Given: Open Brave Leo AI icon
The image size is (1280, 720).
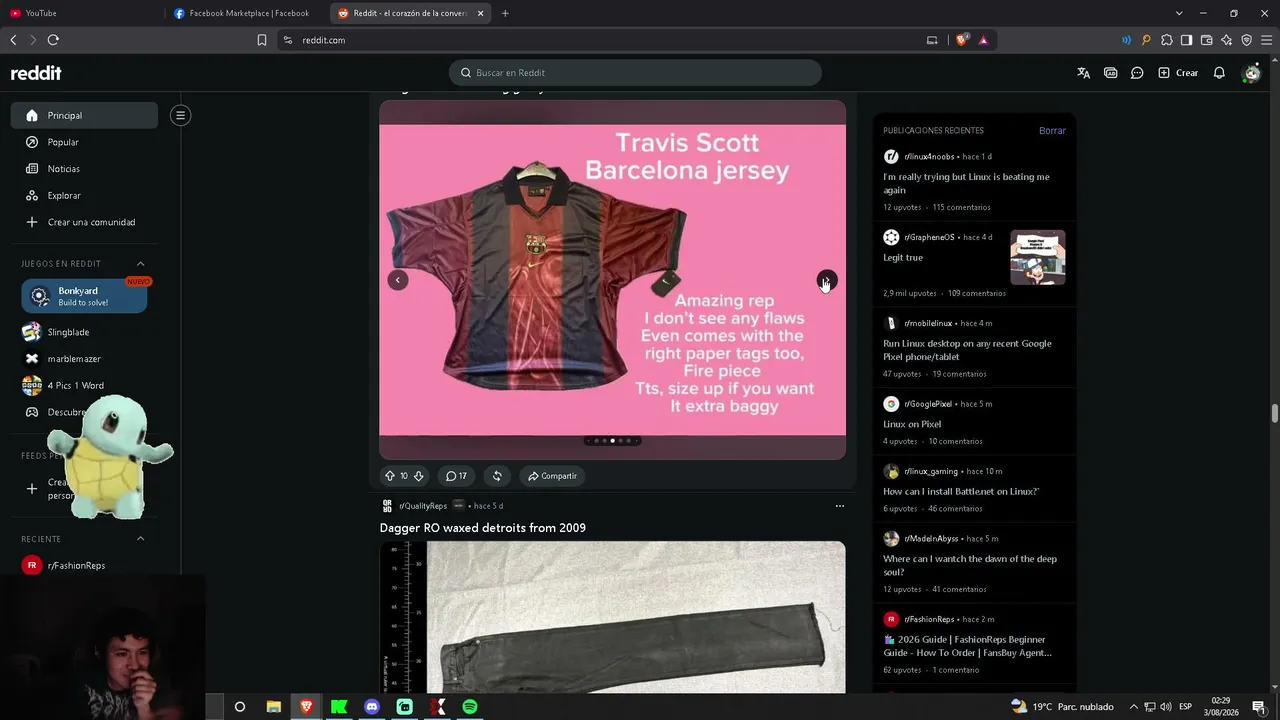Looking at the screenshot, I should pos(1227,40).
